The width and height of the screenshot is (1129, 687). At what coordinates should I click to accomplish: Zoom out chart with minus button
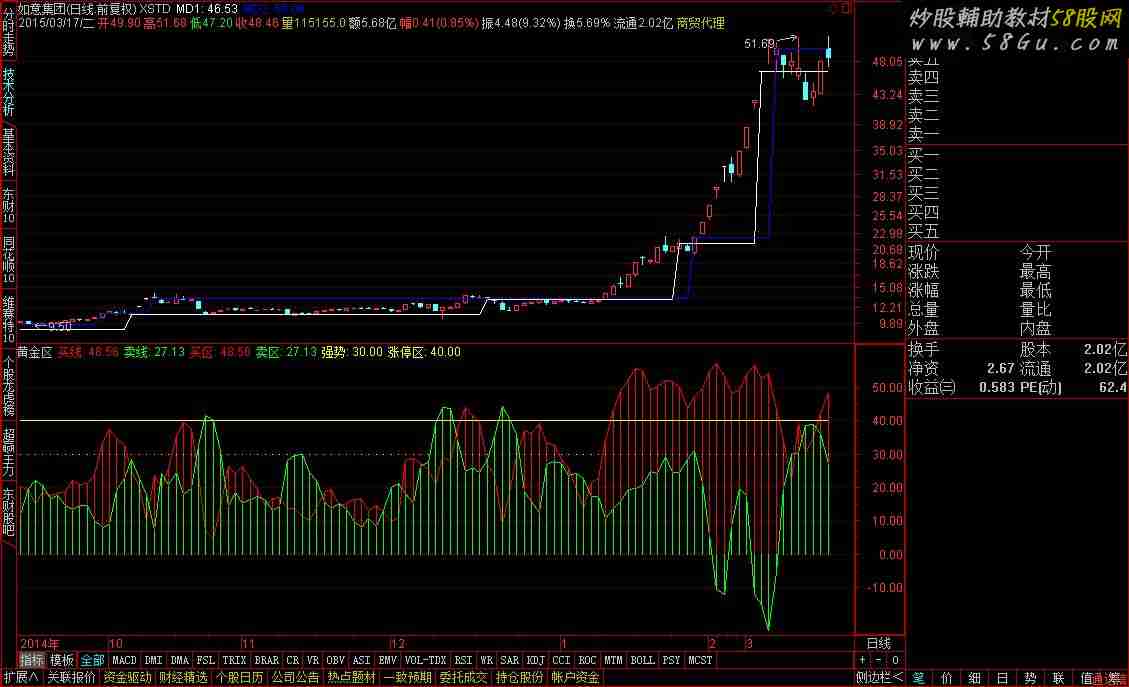pos(878,660)
